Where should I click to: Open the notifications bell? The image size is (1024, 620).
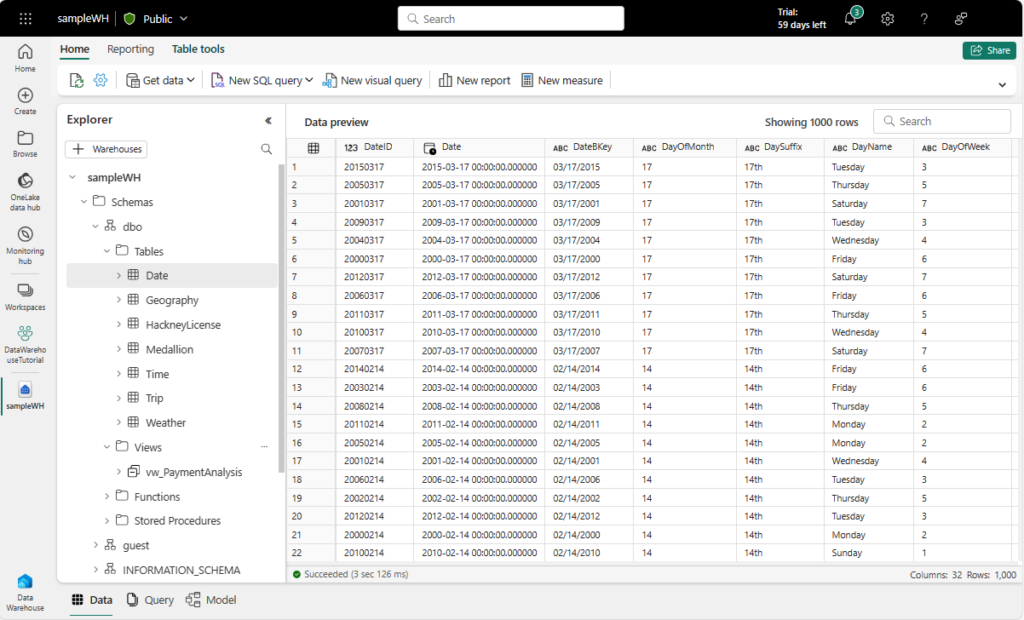click(850, 19)
